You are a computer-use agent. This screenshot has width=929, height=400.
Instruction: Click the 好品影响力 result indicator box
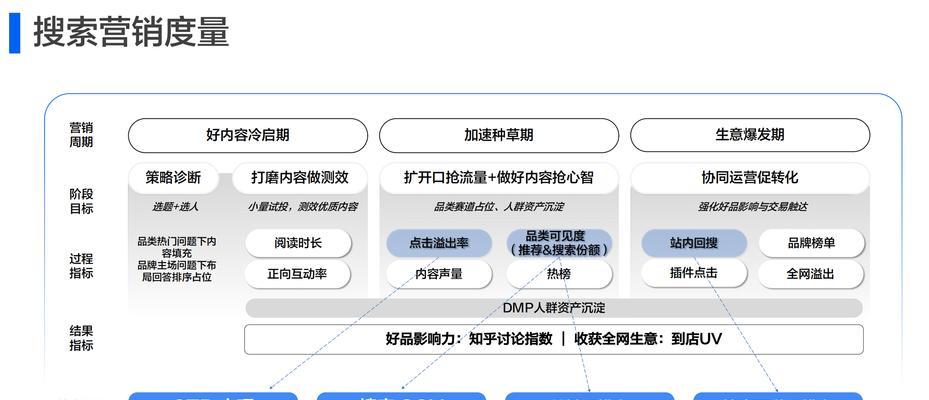(553, 339)
